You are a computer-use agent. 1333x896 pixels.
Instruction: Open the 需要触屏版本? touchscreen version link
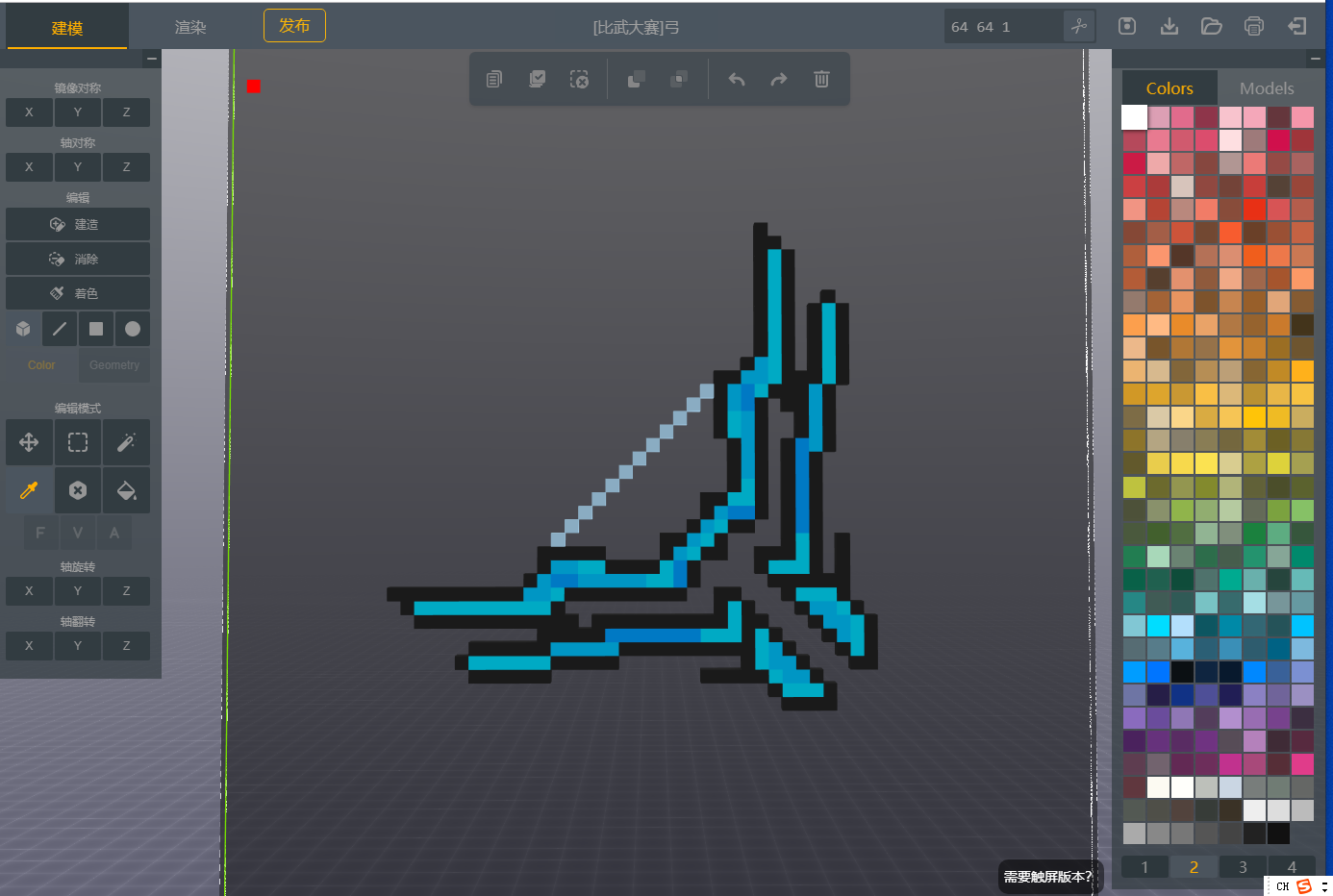[x=1049, y=877]
